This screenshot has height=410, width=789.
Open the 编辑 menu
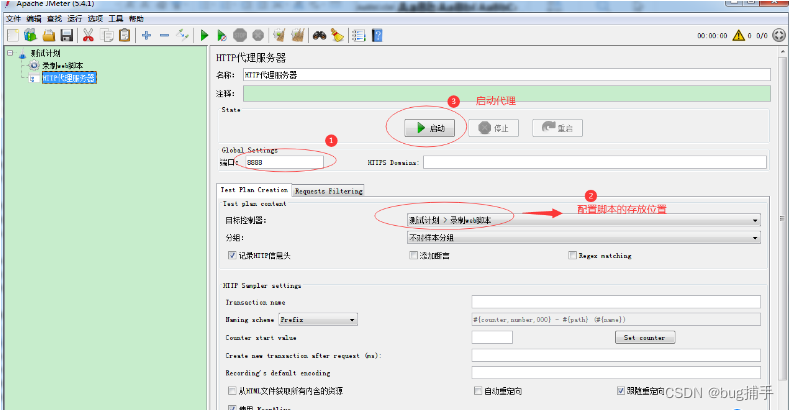tap(34, 19)
